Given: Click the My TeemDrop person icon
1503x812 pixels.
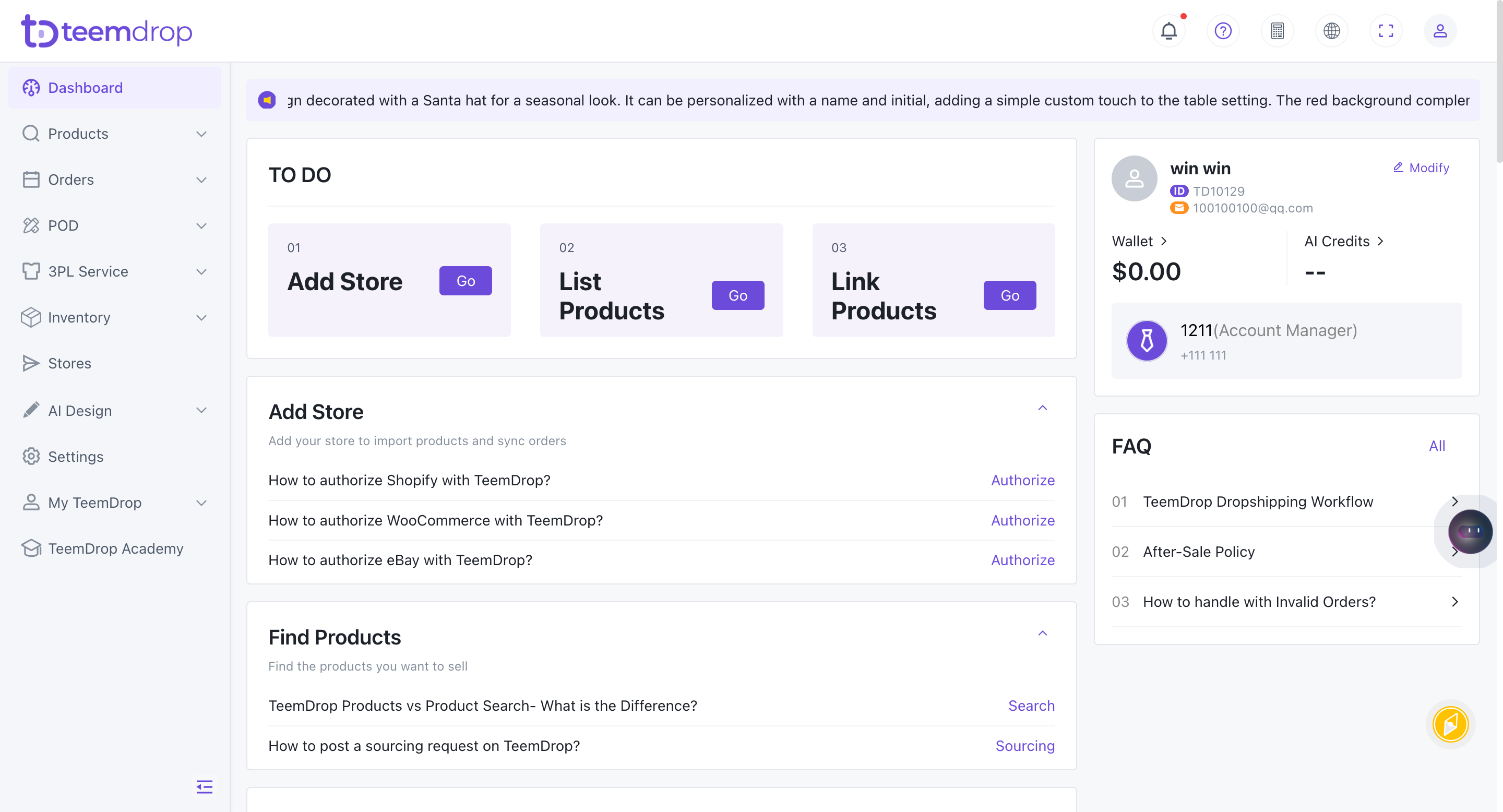Looking at the screenshot, I should [x=31, y=502].
